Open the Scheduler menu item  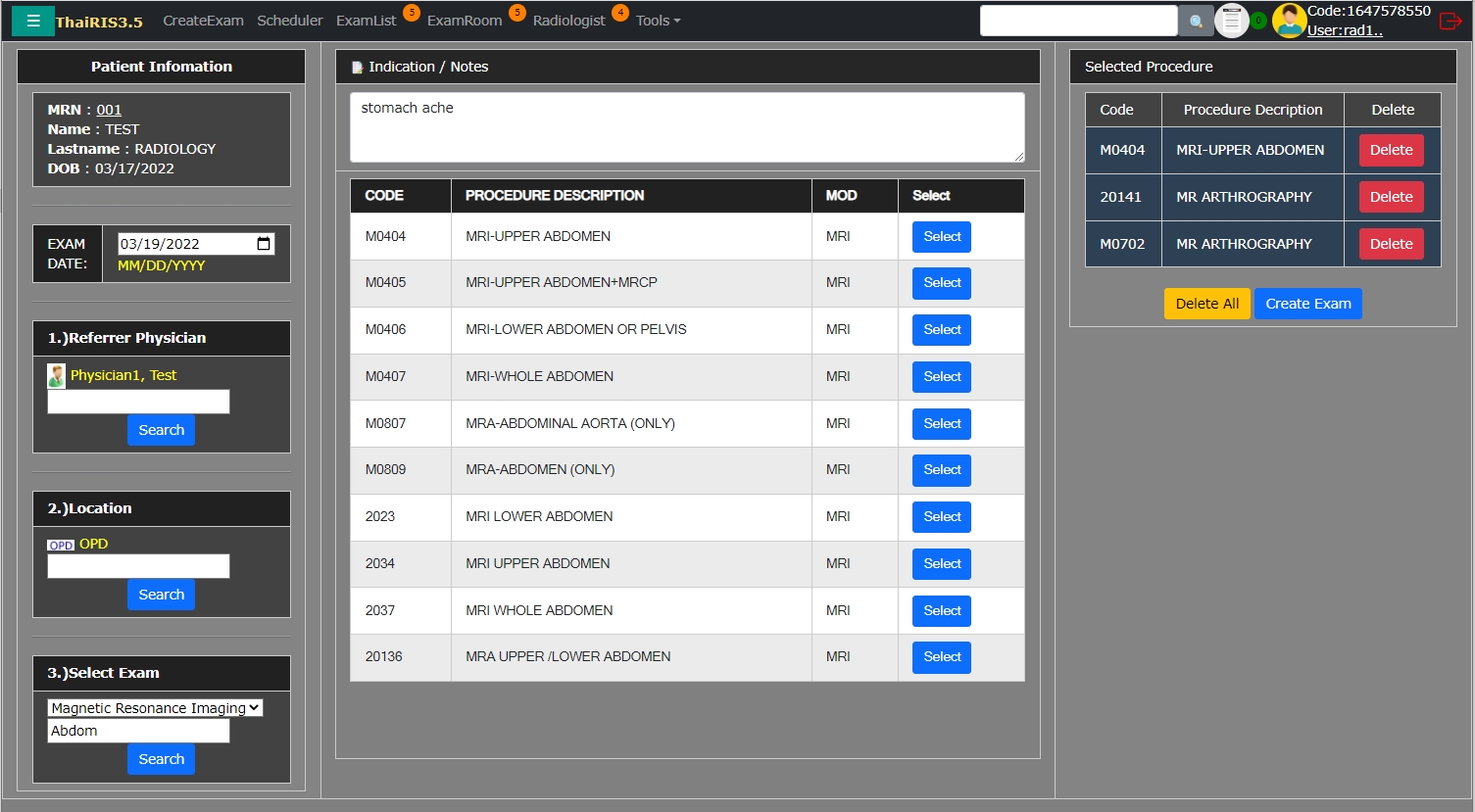pyautogui.click(x=289, y=21)
